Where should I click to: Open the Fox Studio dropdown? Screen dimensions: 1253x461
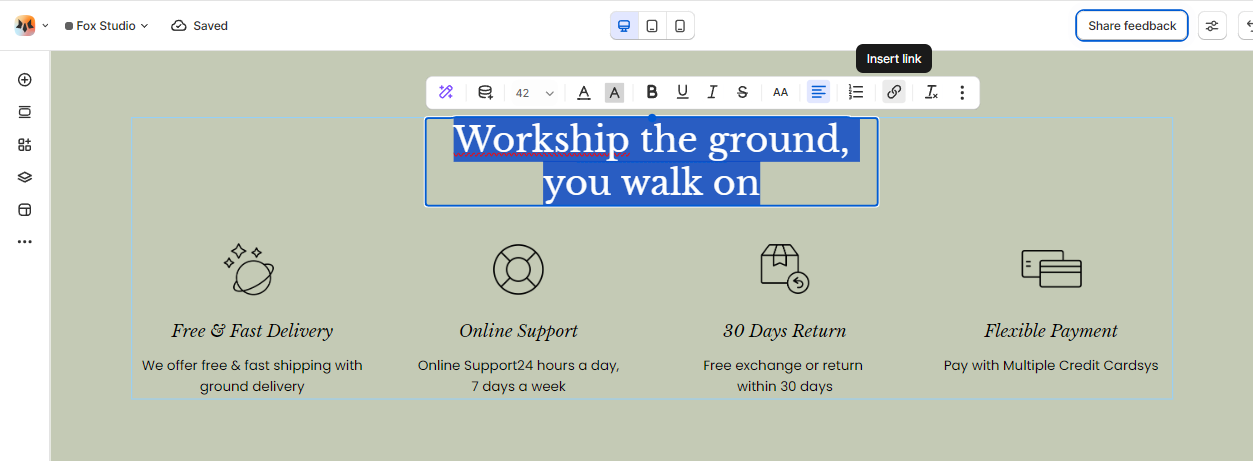click(x=106, y=26)
